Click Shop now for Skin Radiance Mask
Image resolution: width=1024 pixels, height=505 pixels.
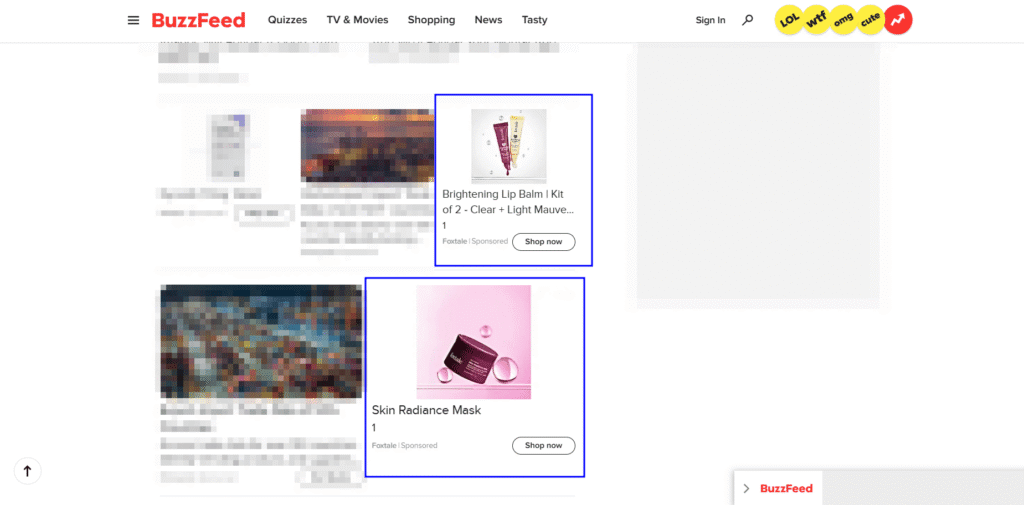coord(543,446)
